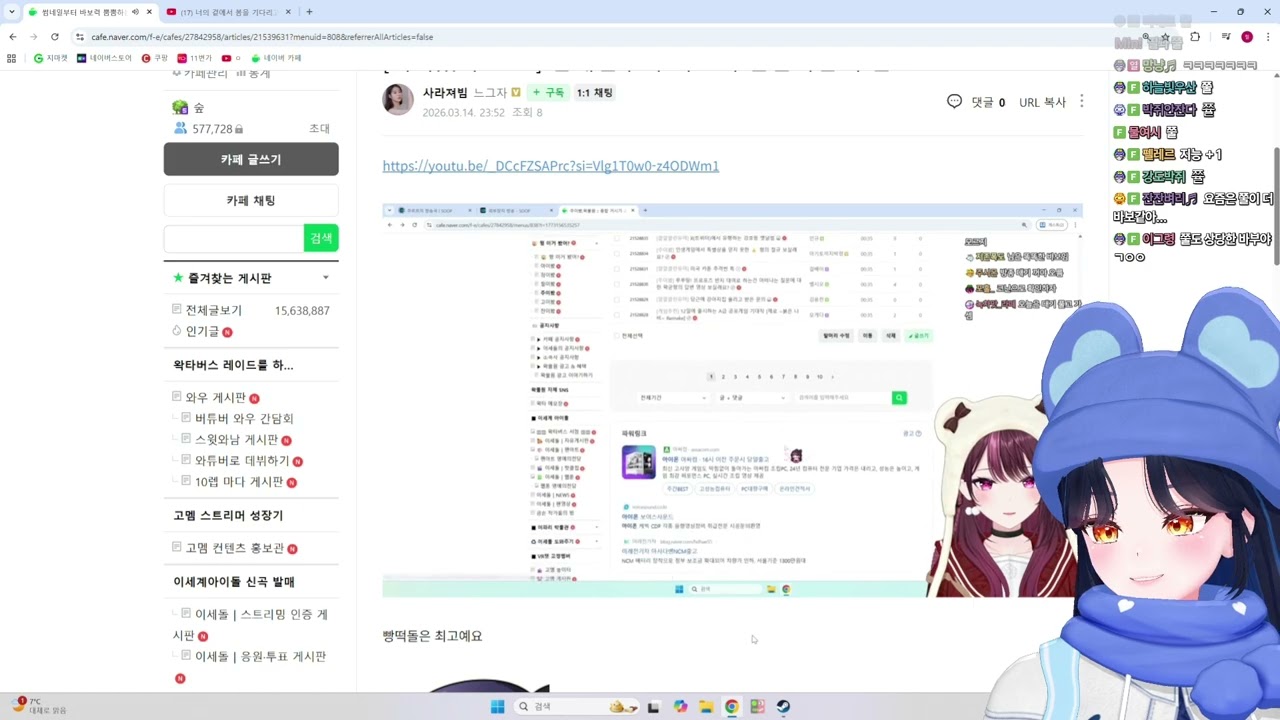Open the post's three-dot more menu
Image resolution: width=1280 pixels, height=720 pixels.
tap(1081, 101)
